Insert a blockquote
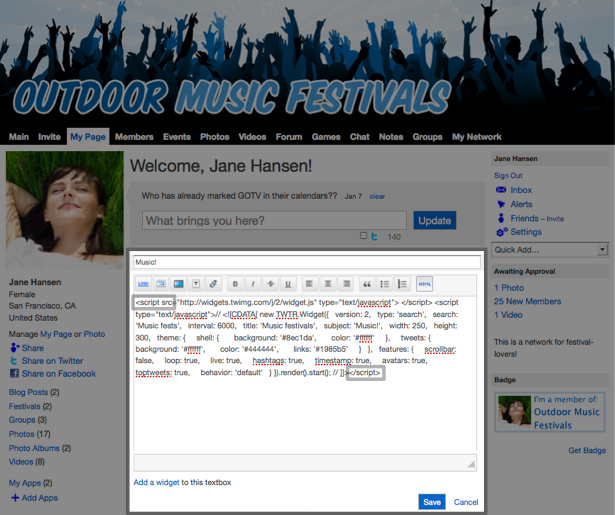615x515 pixels. [367, 284]
